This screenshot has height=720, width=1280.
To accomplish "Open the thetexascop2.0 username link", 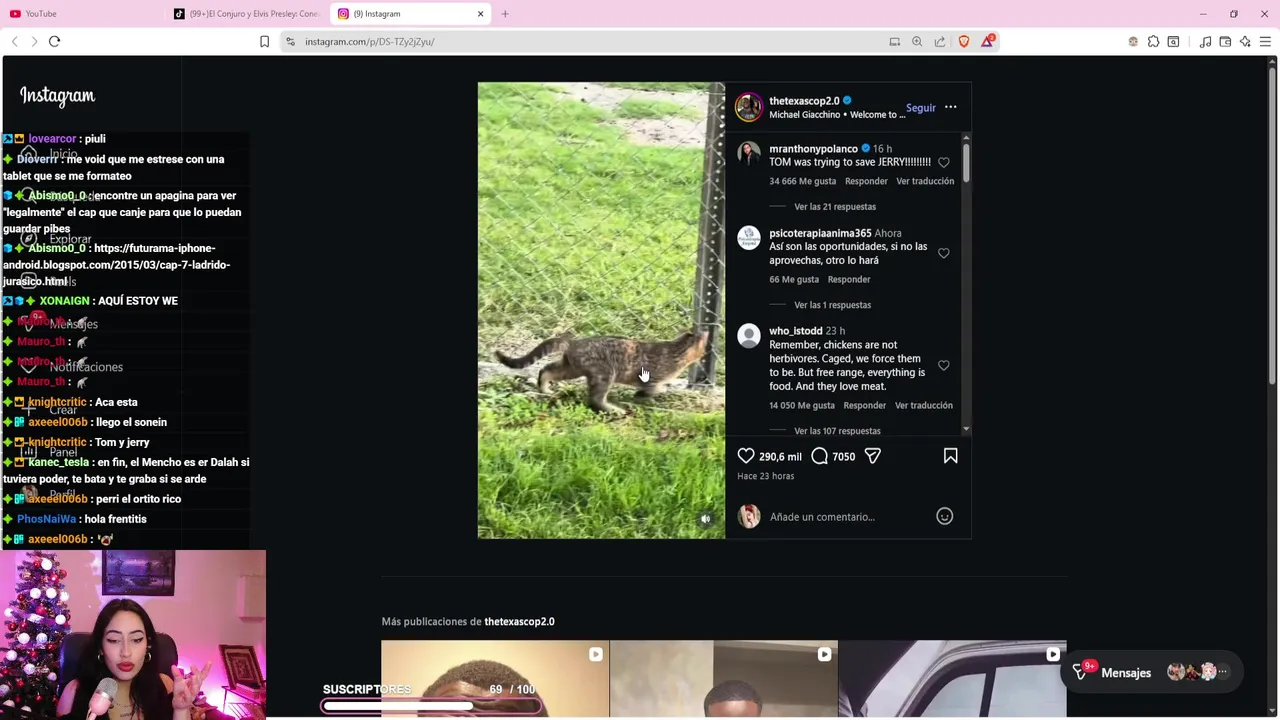I will click(804, 101).
